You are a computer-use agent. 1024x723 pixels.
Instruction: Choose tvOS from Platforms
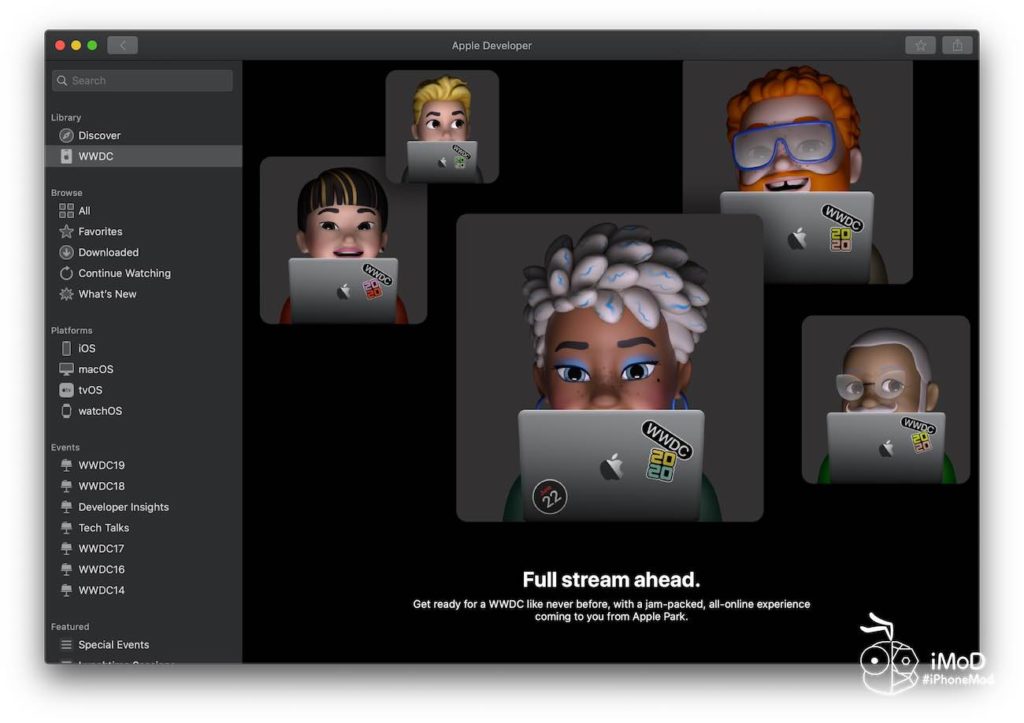pyautogui.click(x=90, y=390)
